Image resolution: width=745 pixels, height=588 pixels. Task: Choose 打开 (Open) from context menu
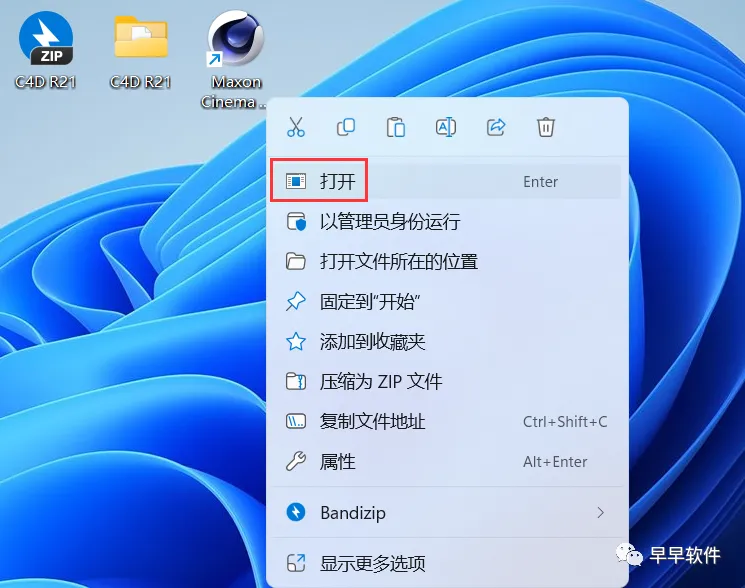pyautogui.click(x=447, y=181)
